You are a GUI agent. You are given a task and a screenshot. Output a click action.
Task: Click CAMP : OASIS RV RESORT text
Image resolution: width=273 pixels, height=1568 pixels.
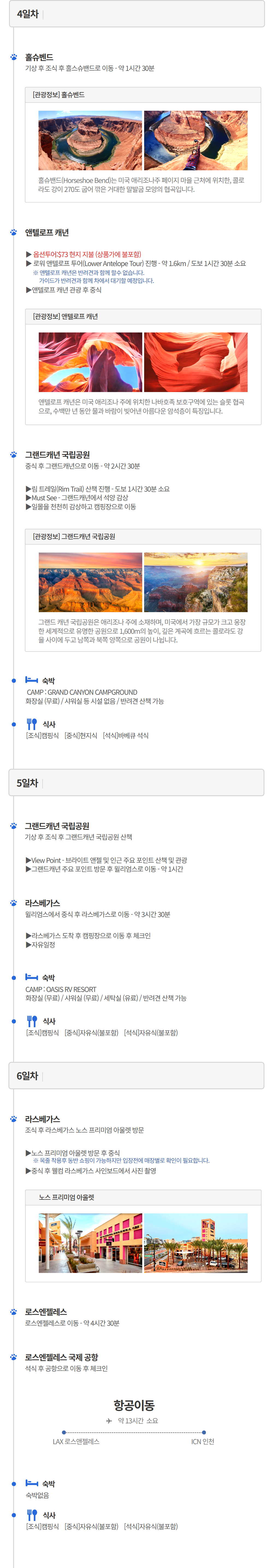tap(61, 989)
